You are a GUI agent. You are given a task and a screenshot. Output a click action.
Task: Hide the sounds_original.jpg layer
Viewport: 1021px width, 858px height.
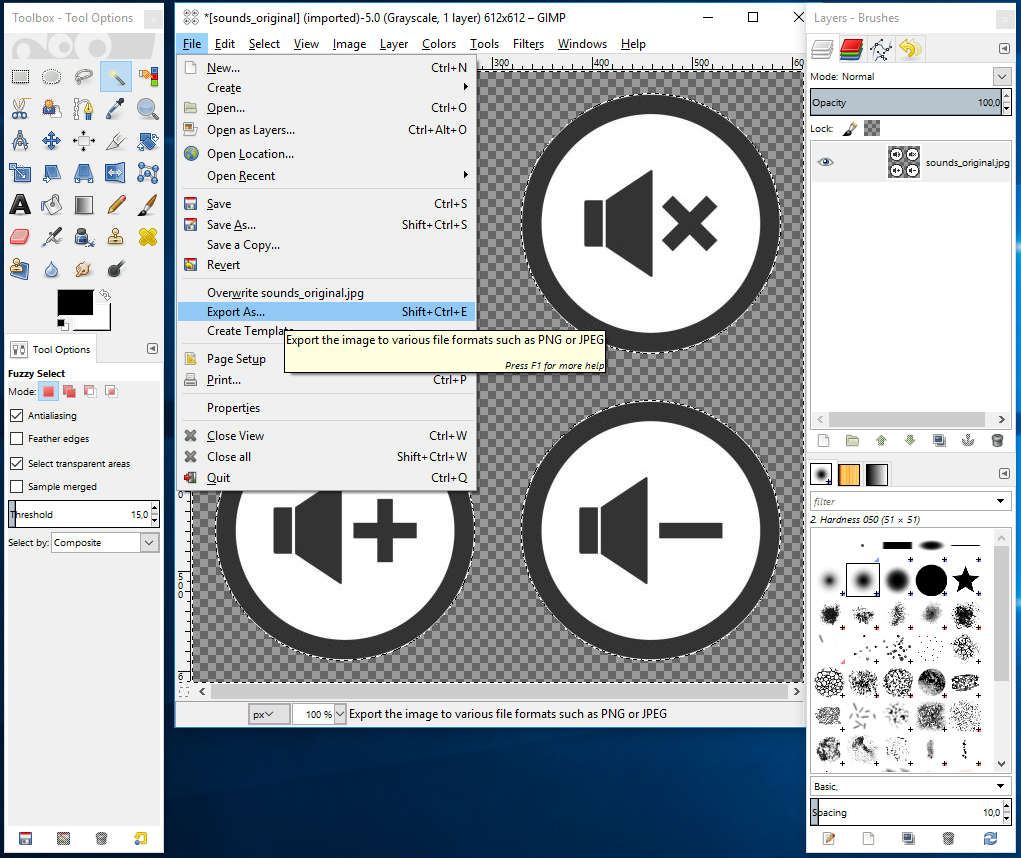pyautogui.click(x=823, y=163)
